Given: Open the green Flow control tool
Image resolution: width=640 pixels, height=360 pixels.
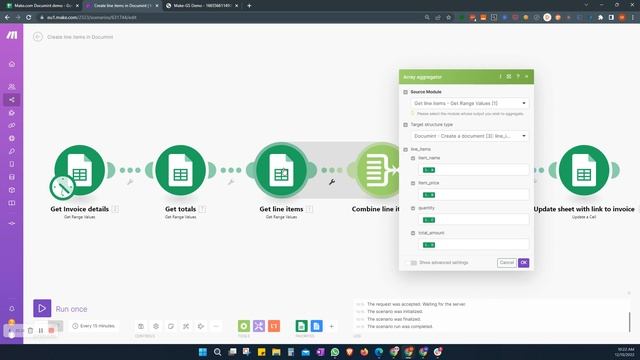Looking at the screenshot, I should [x=244, y=326].
